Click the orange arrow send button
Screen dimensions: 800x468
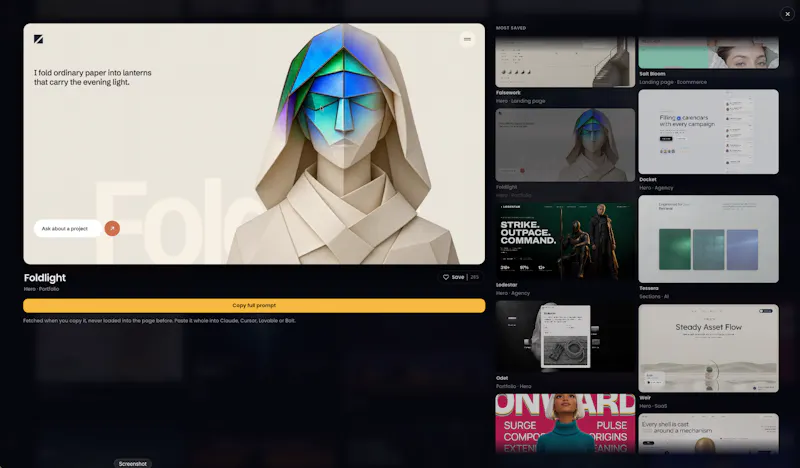point(112,228)
